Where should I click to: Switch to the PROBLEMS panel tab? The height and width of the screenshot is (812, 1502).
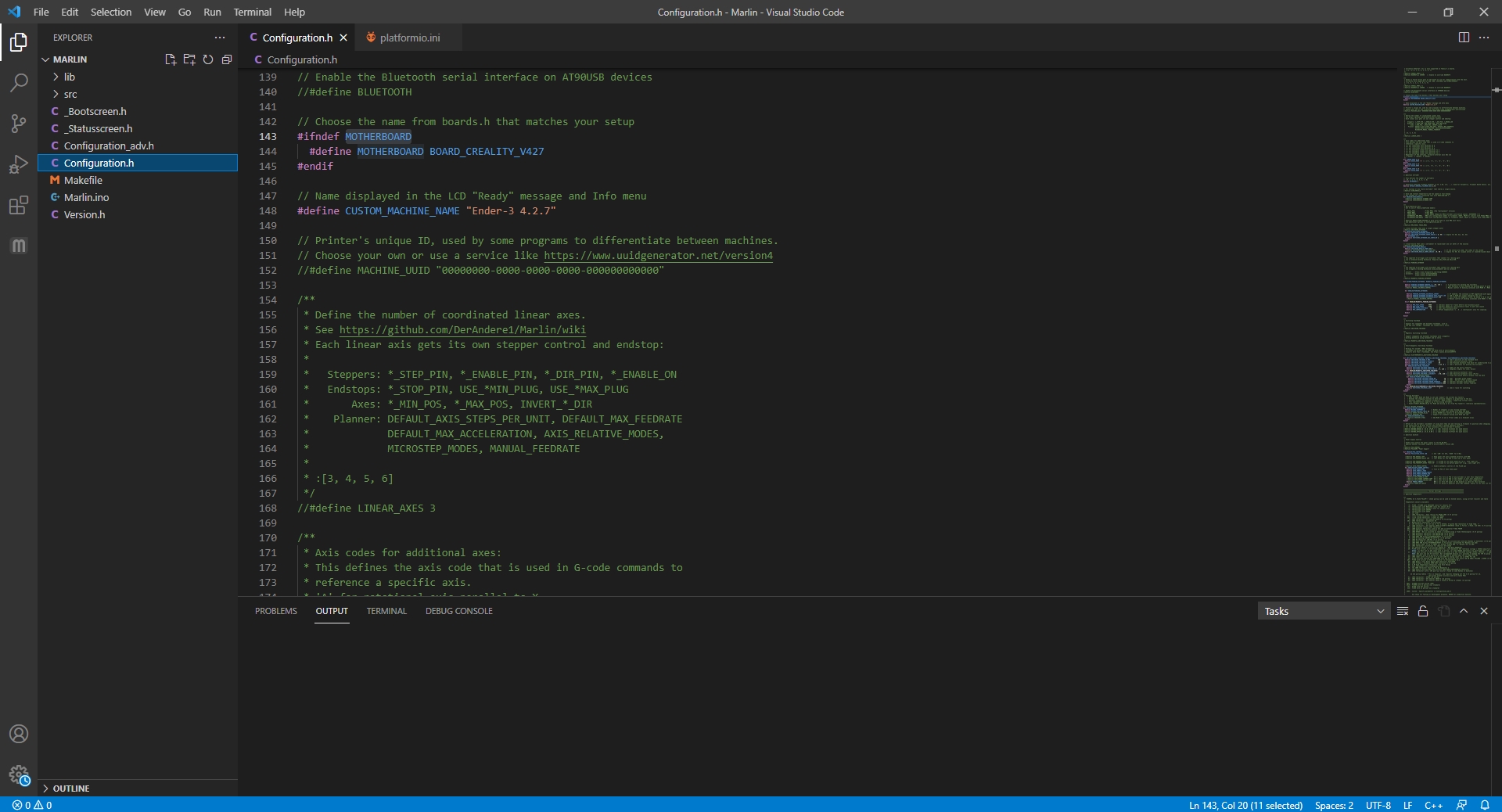click(276, 611)
